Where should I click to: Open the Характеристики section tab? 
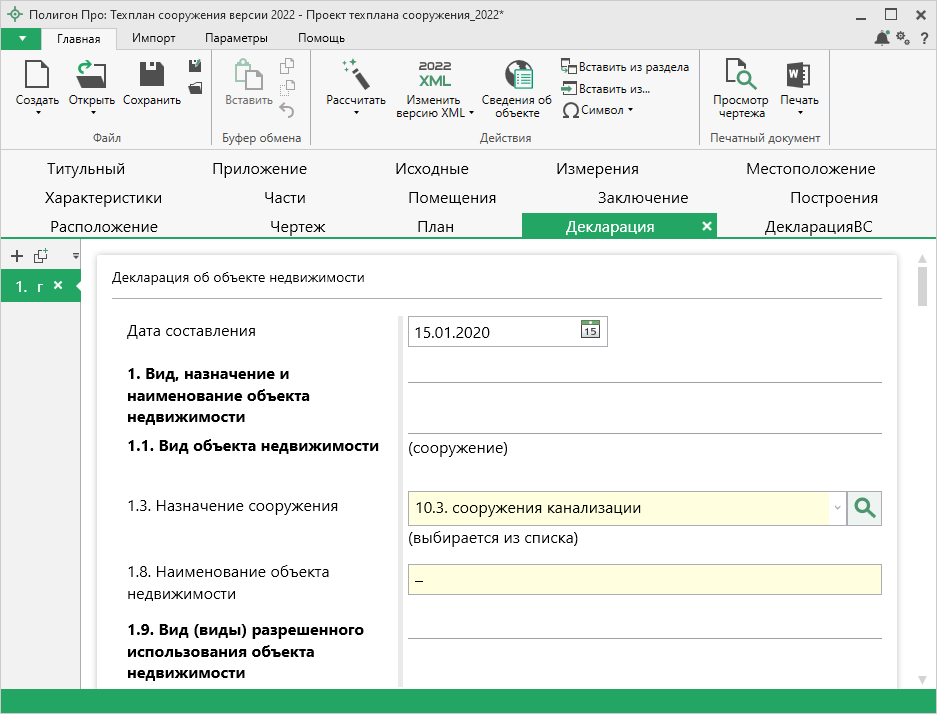103,198
